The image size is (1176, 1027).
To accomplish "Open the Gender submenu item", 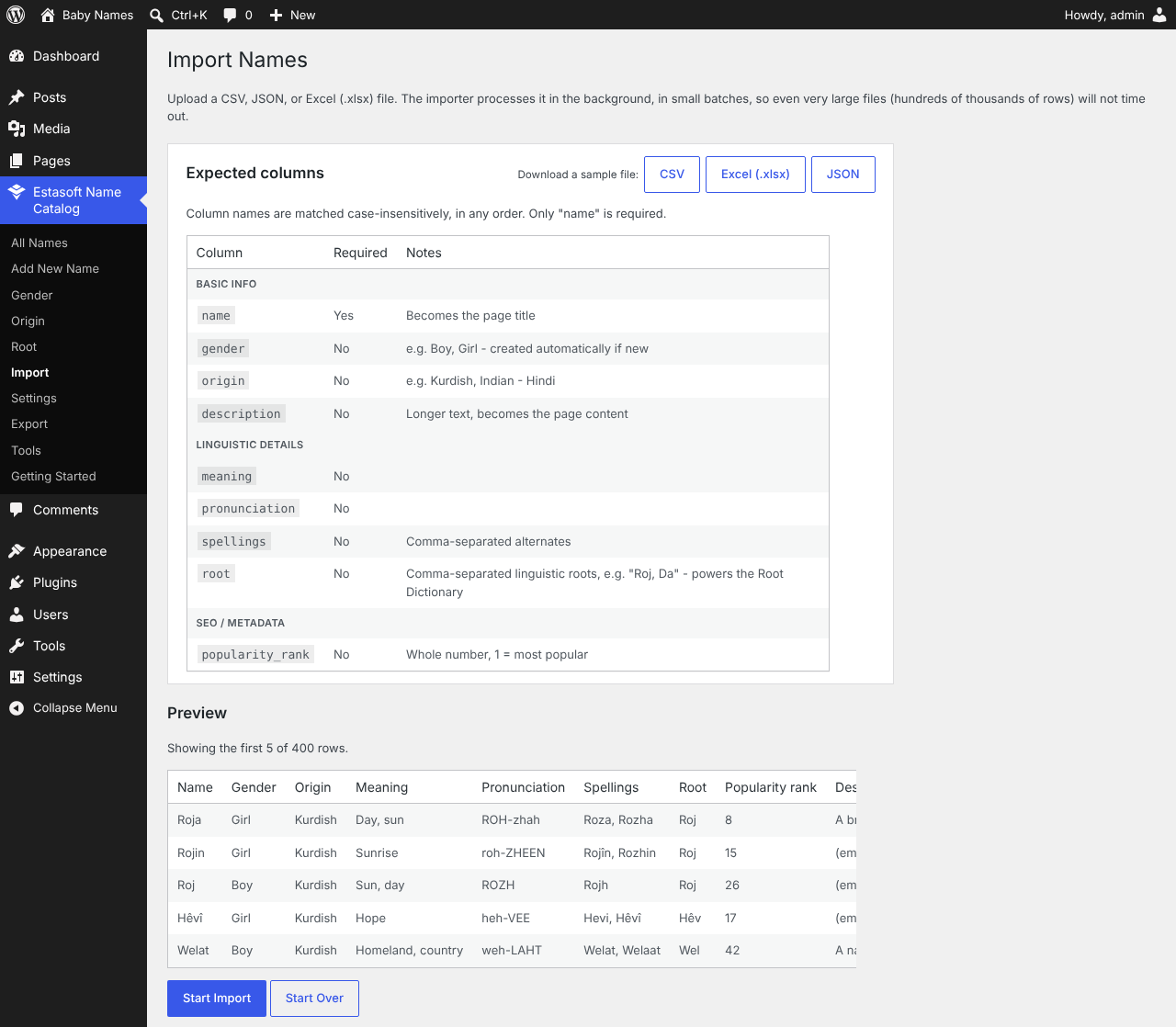I will click(32, 295).
